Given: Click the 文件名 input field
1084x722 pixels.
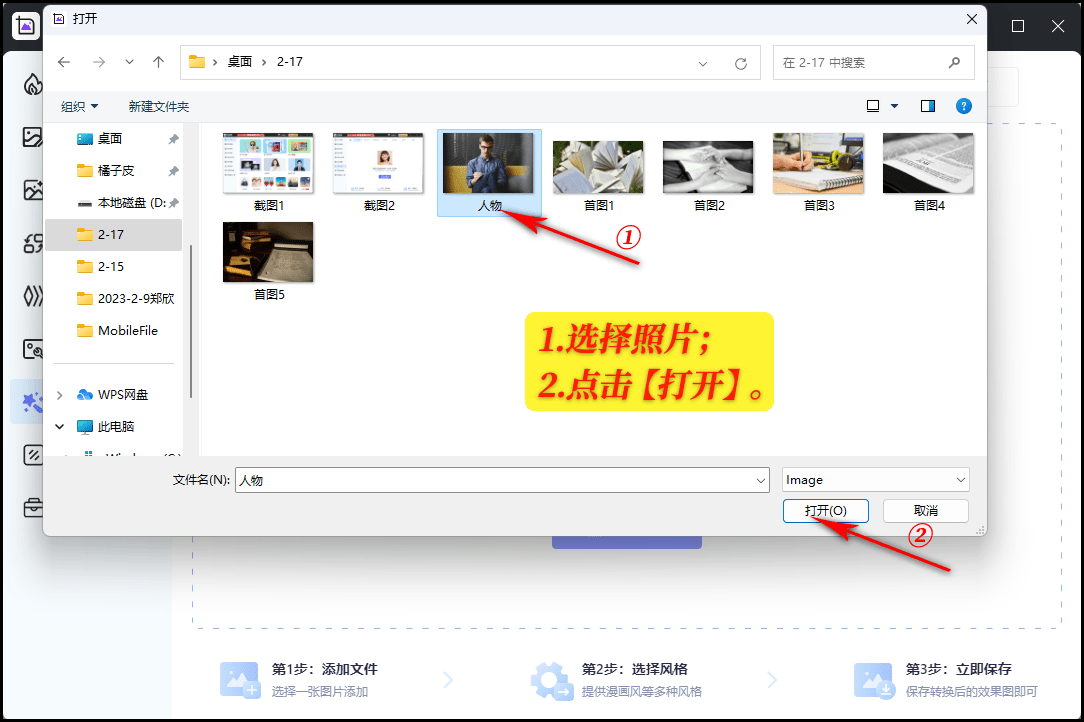Looking at the screenshot, I should click(494, 480).
